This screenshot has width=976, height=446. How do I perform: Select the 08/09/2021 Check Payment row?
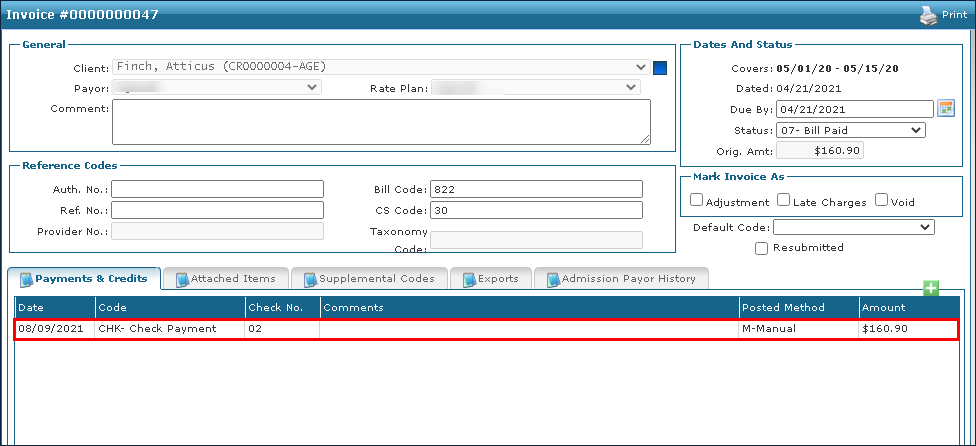point(485,329)
